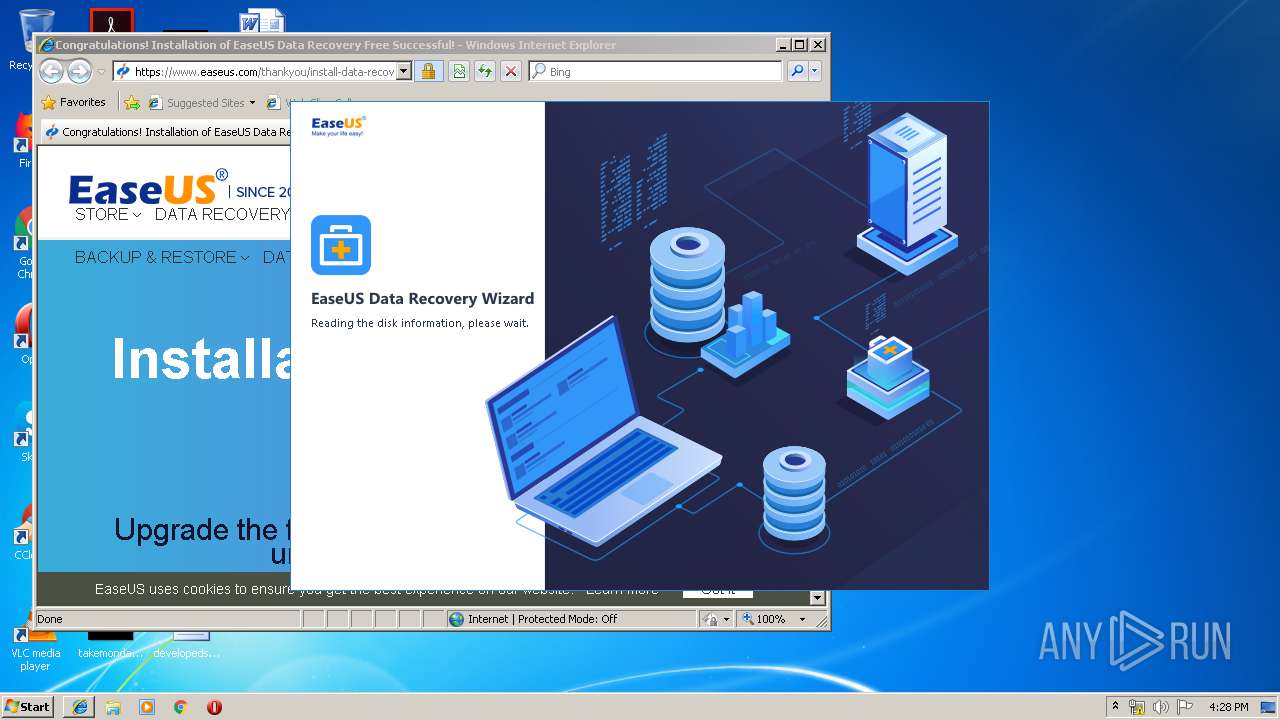Open the developeds desktop file
Viewport: 1280px width, 720px height.
click(187, 644)
